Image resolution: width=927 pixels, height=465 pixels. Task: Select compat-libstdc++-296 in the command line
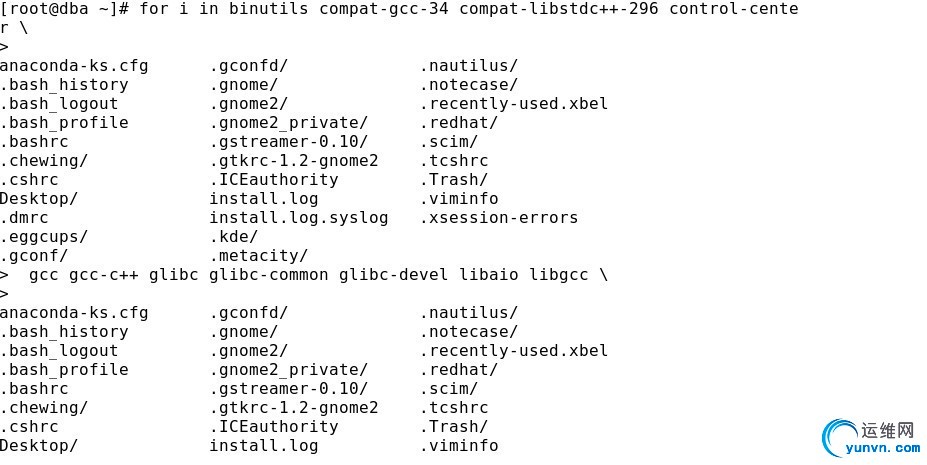pyautogui.click(x=559, y=9)
